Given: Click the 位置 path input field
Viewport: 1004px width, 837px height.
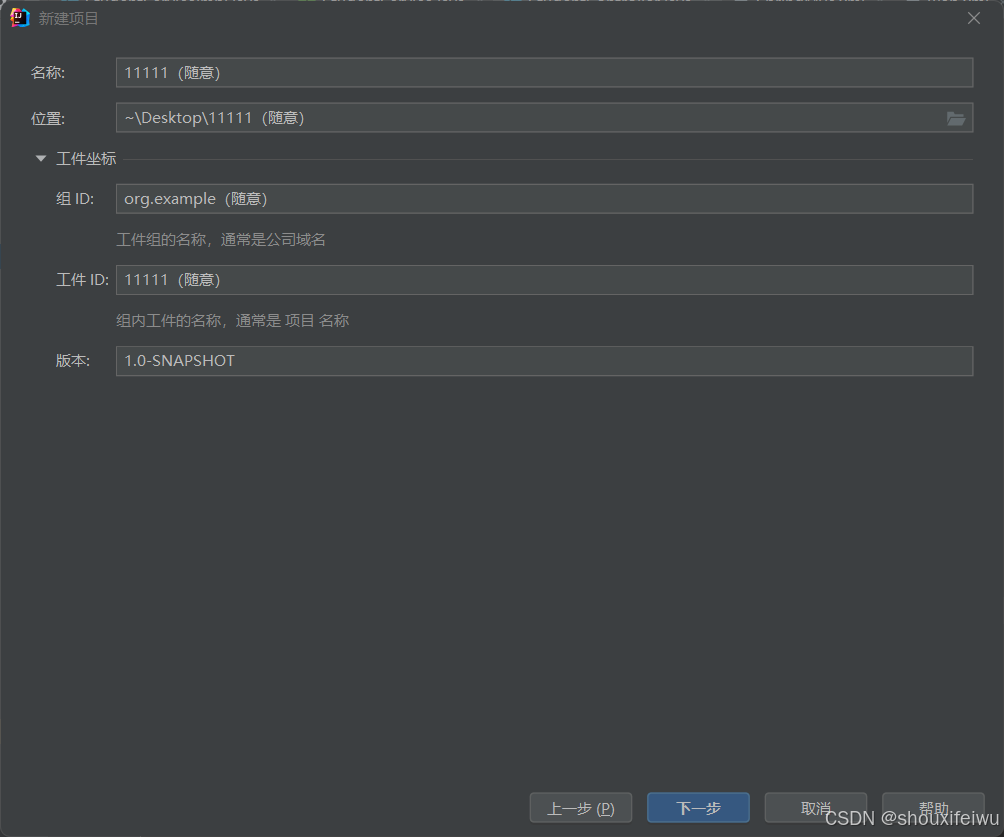Looking at the screenshot, I should point(544,118).
